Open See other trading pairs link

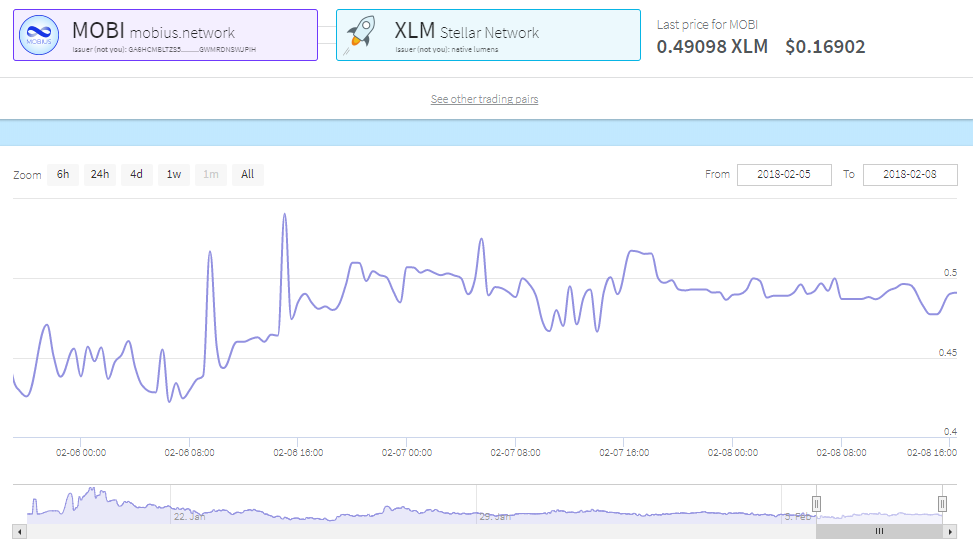pos(485,99)
